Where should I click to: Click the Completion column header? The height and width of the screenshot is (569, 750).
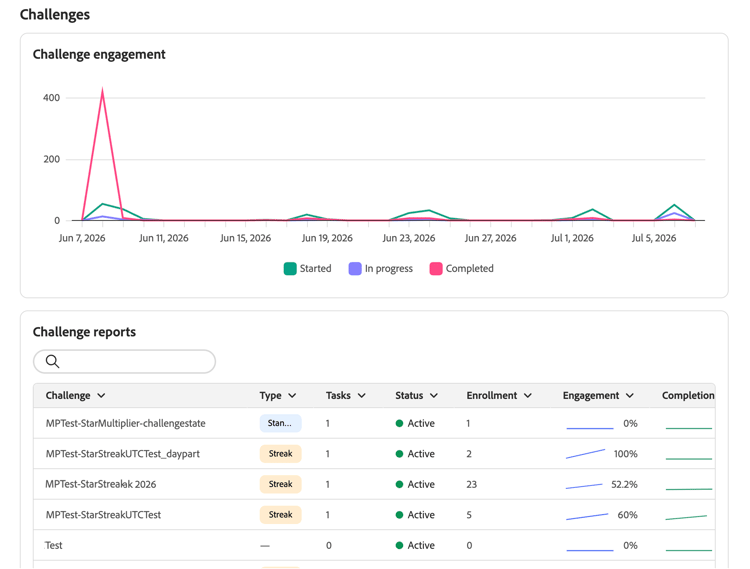[688, 395]
